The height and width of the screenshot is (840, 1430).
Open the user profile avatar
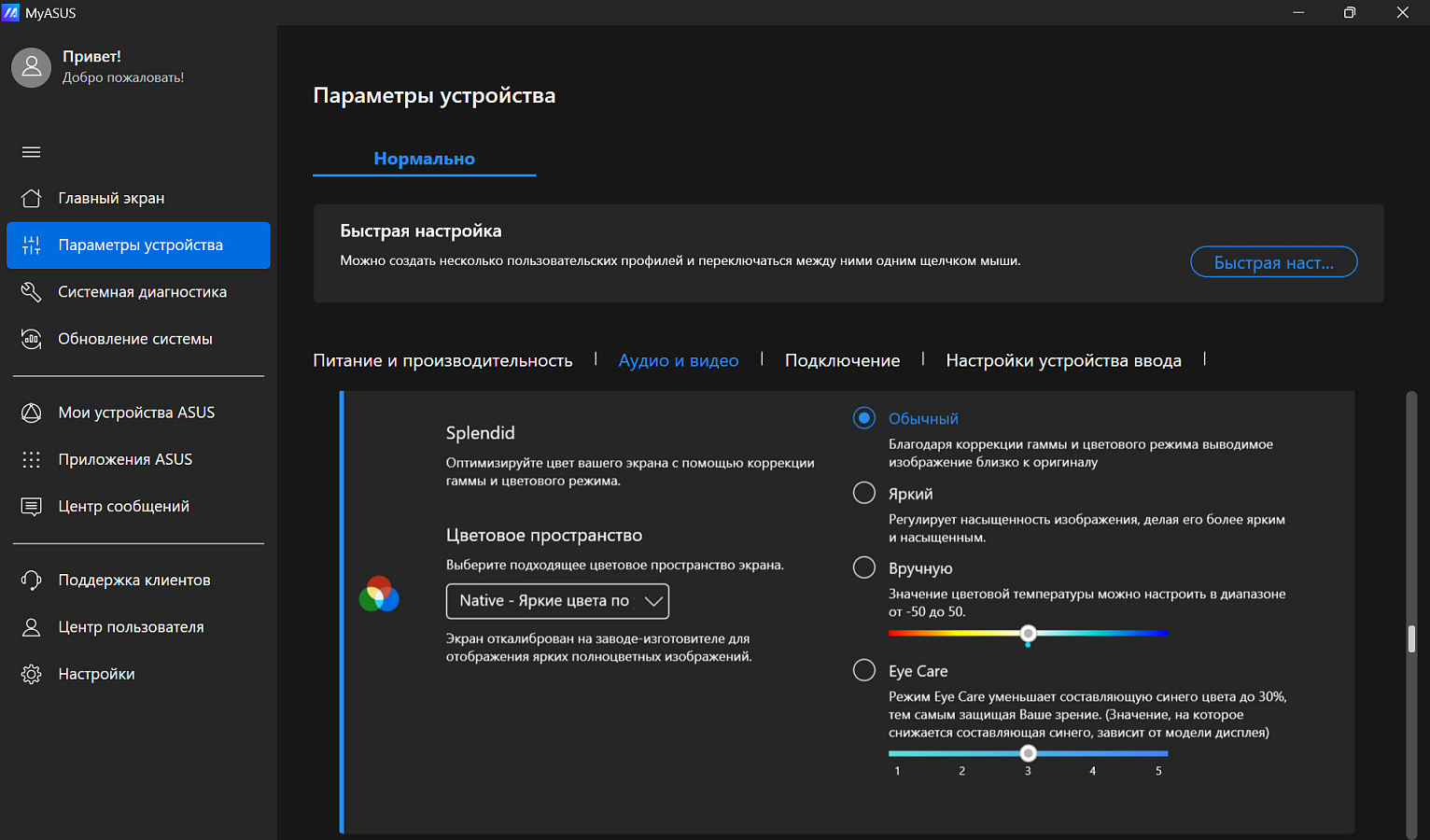point(31,67)
